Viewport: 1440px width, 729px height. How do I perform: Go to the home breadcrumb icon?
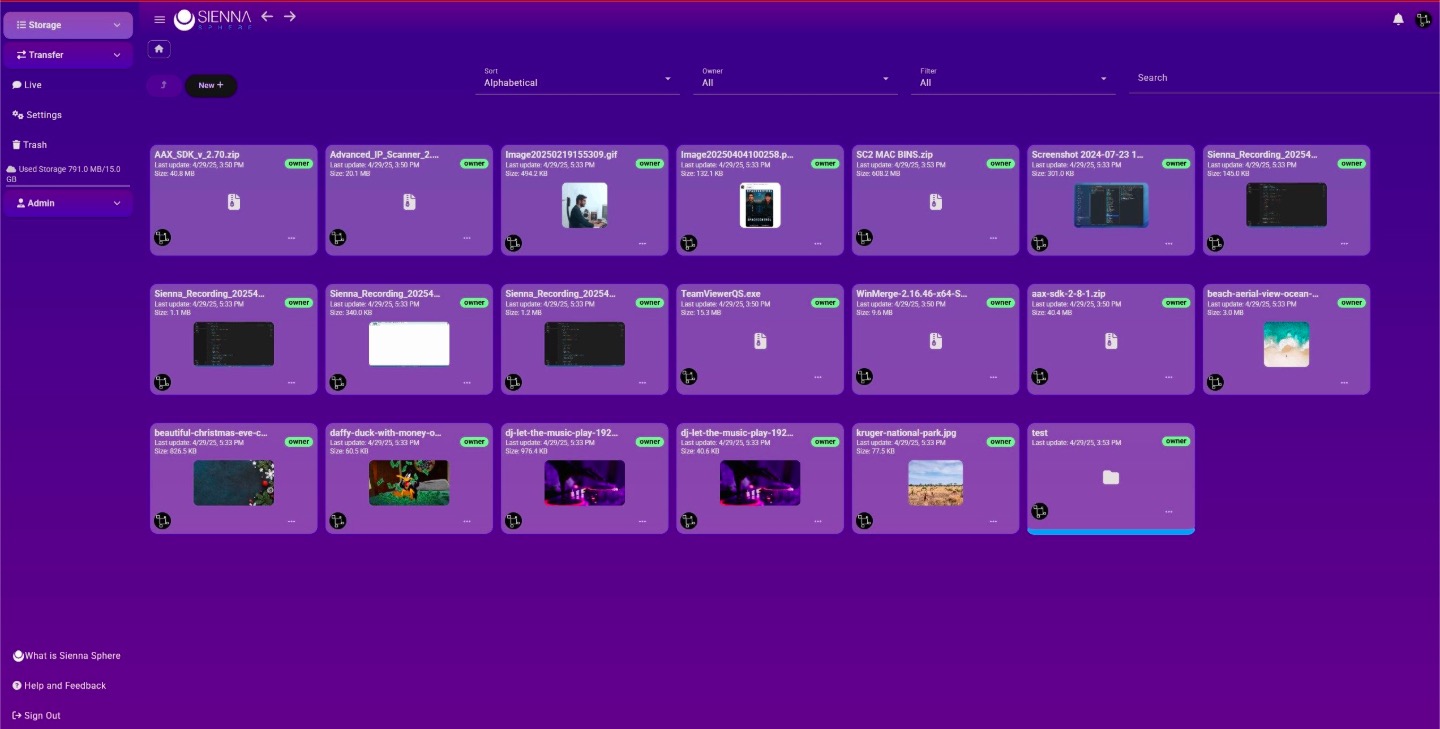point(159,49)
